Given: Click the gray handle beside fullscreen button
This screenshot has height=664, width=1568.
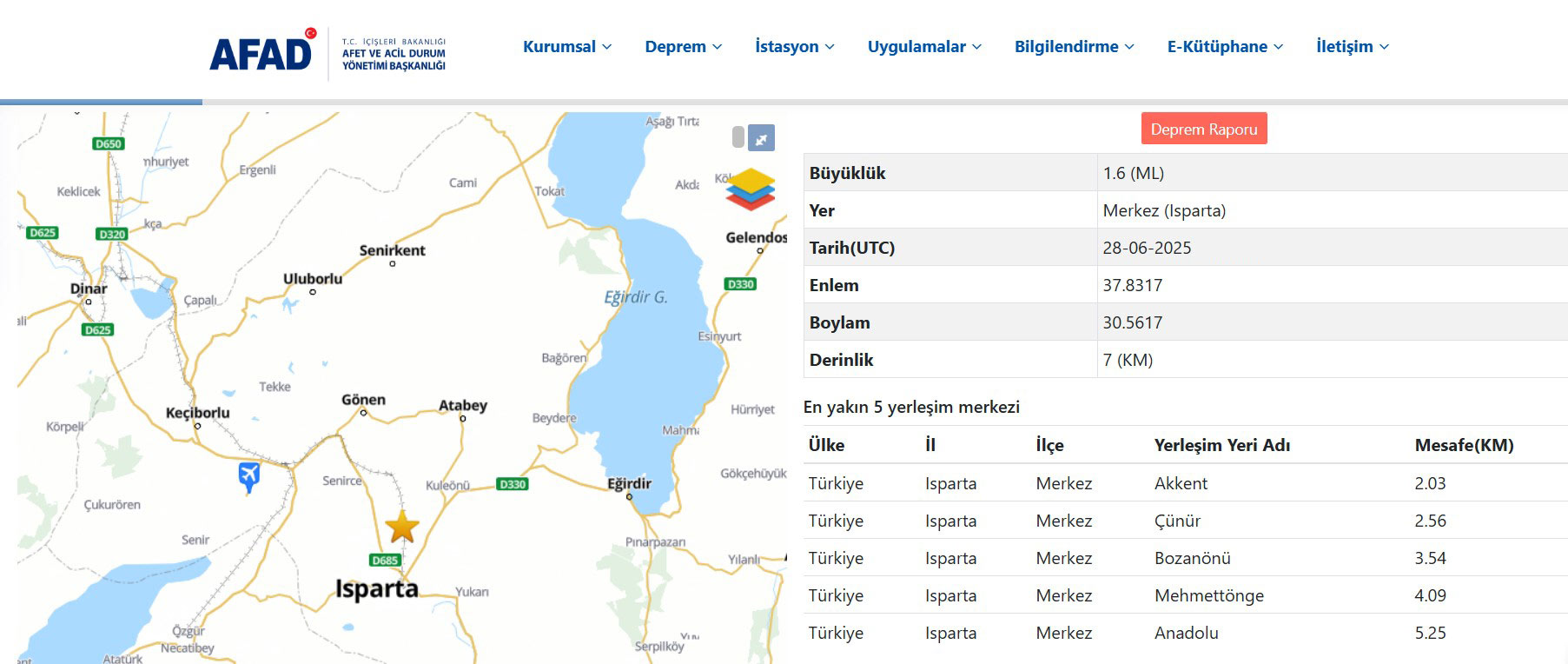Looking at the screenshot, I should point(738,137).
